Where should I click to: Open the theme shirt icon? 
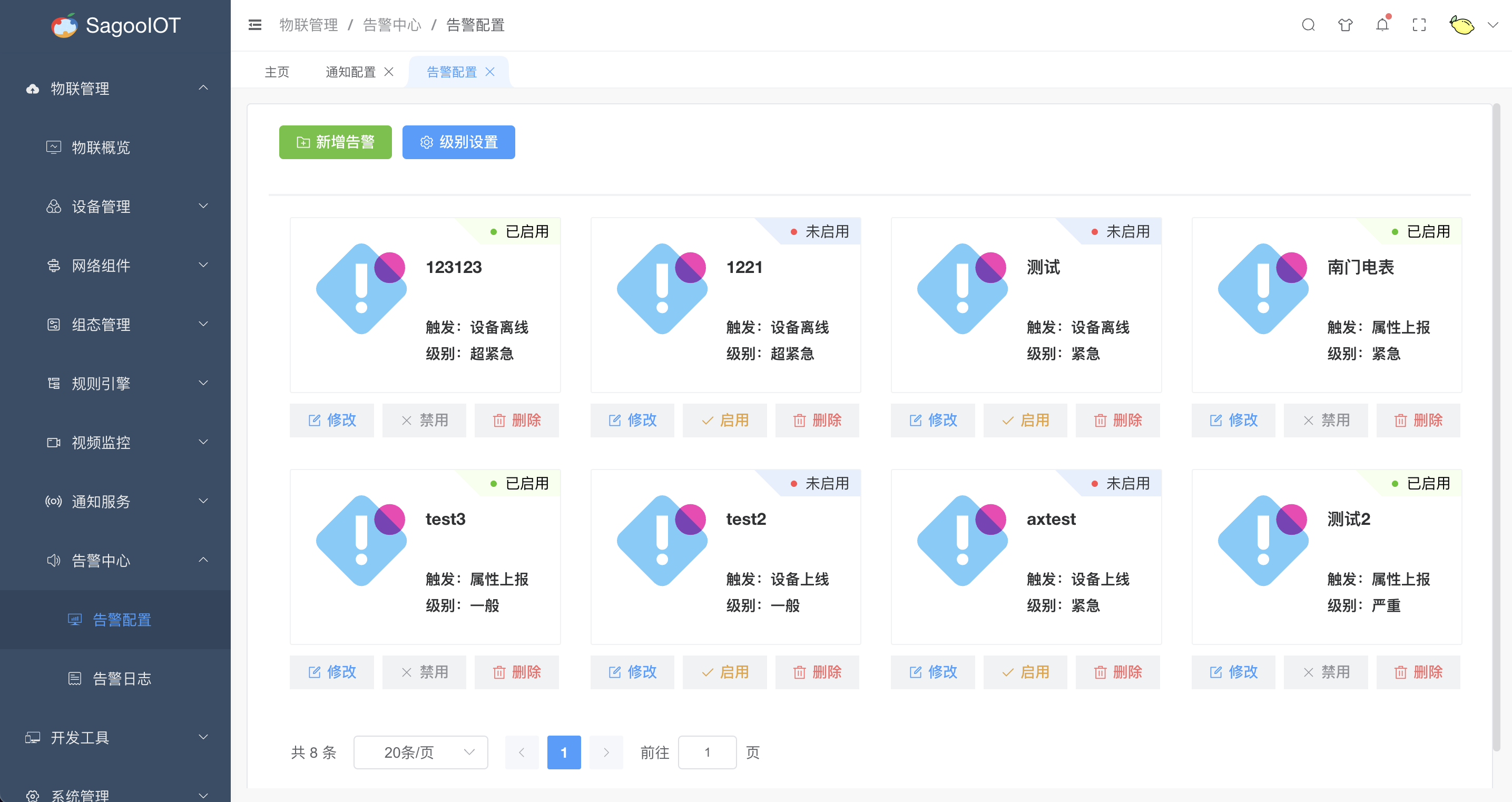(1344, 25)
